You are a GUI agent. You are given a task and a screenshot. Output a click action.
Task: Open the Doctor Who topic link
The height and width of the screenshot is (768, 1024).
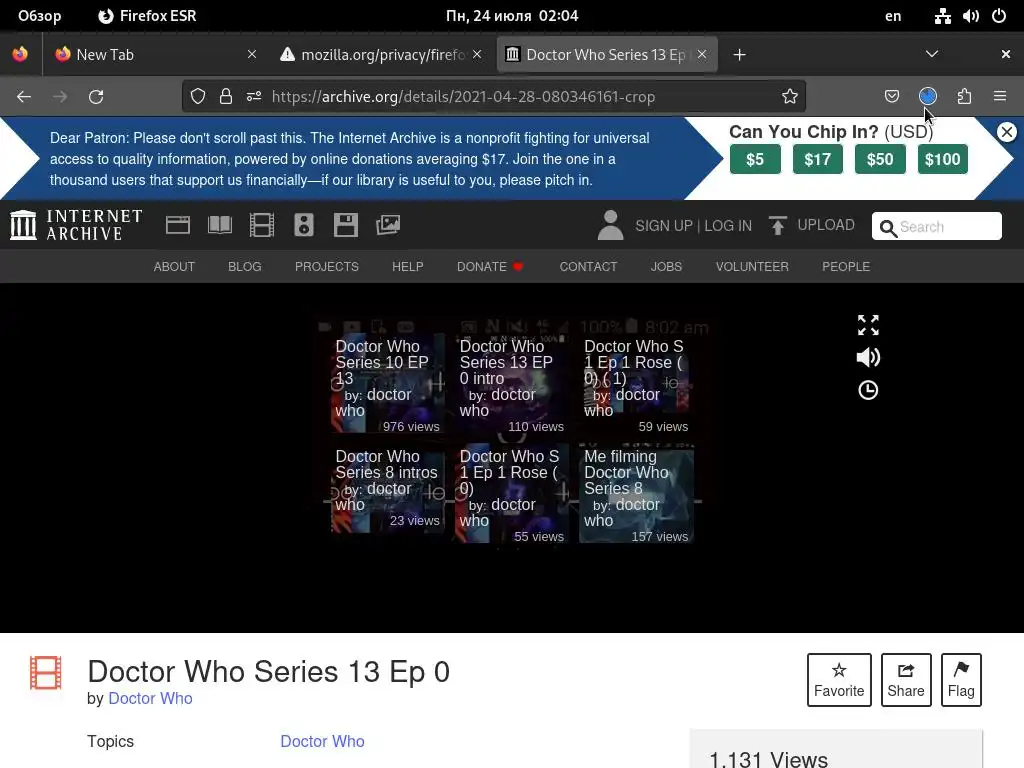[323, 741]
